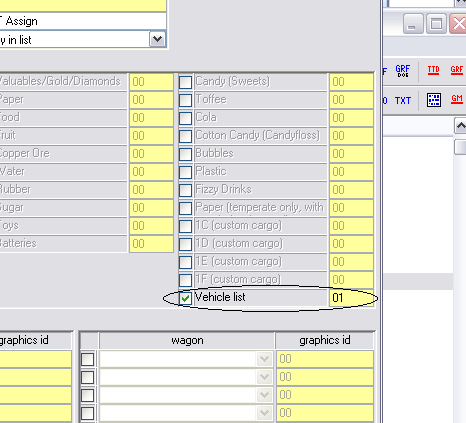The height and width of the screenshot is (423, 466).
Task: Click the Toffee 00 value field
Action: tap(351, 100)
